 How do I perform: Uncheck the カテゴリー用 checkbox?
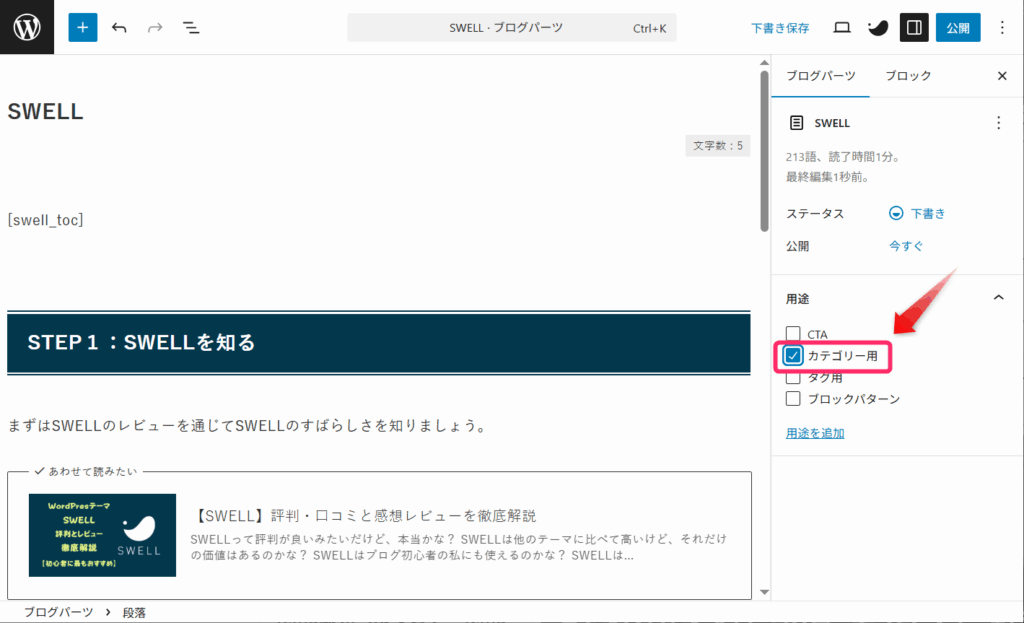click(793, 355)
